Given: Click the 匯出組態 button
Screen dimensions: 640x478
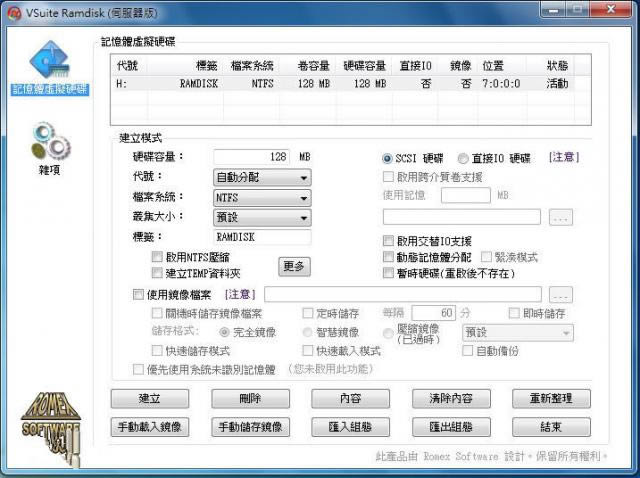Looking at the screenshot, I should tap(451, 427).
